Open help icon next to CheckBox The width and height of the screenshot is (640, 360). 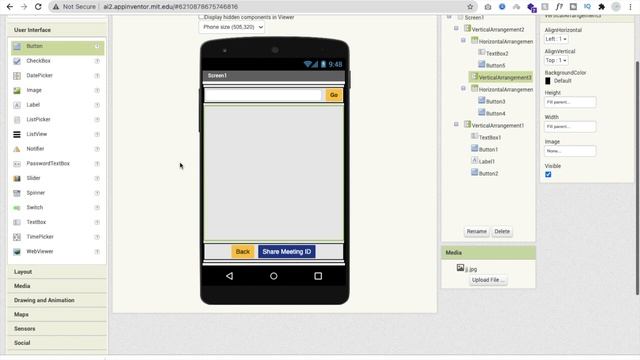tap(97, 61)
